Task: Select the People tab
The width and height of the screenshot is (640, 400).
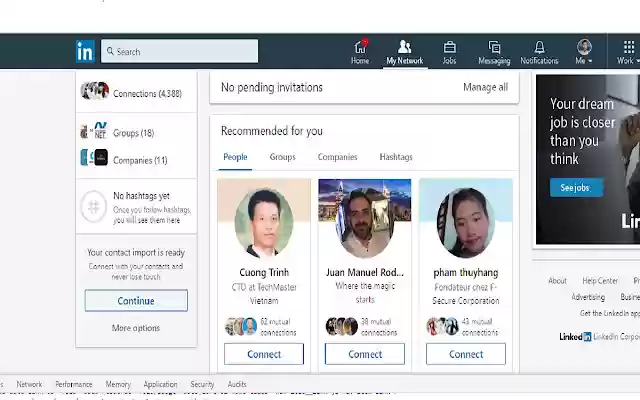Action: [235, 157]
